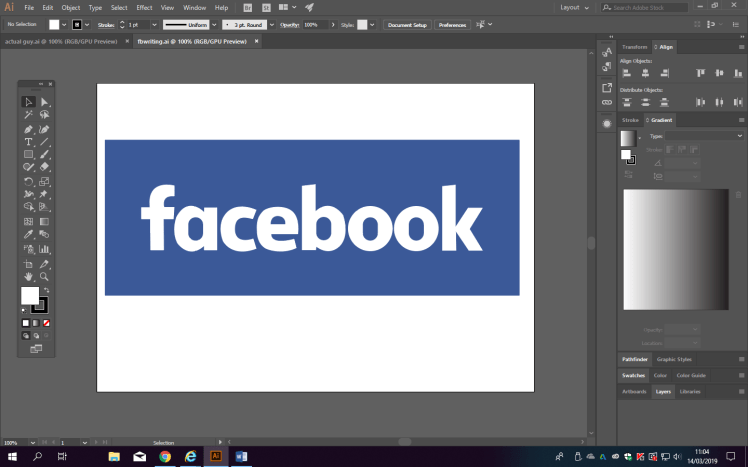Select the Line Segment tool

[x=44, y=142]
